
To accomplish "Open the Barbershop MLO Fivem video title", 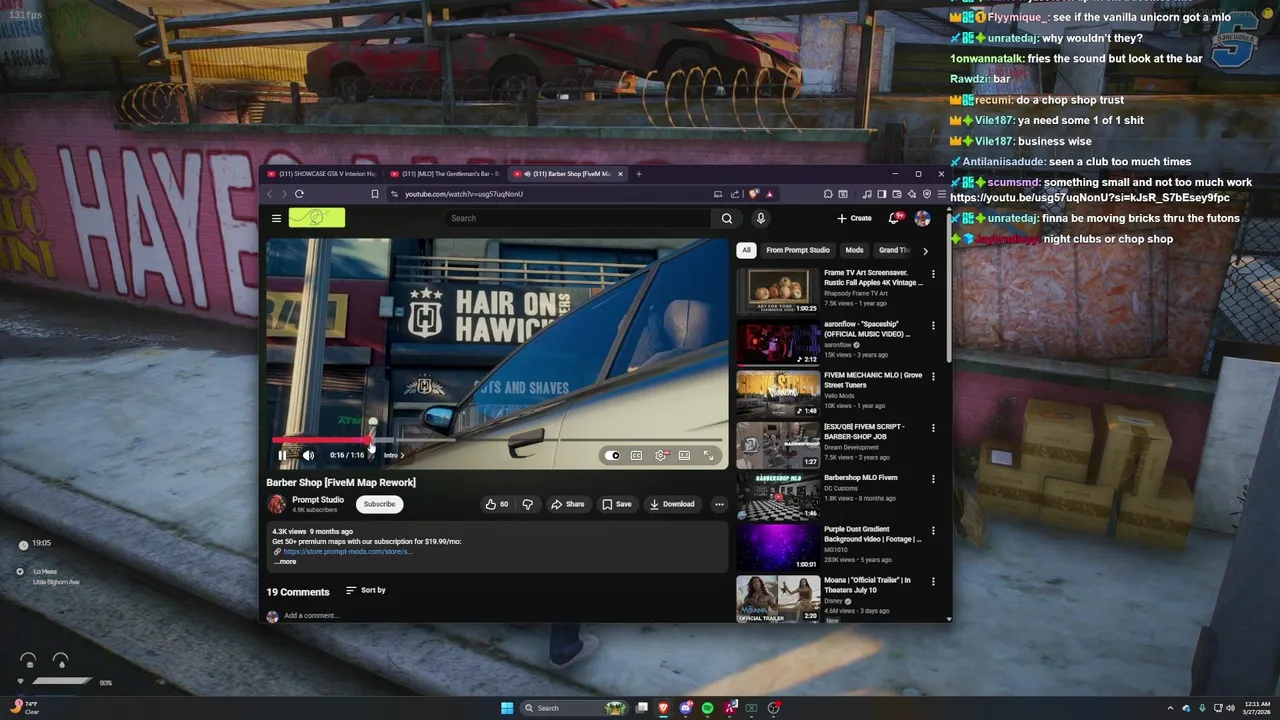I will click(x=861, y=478).
